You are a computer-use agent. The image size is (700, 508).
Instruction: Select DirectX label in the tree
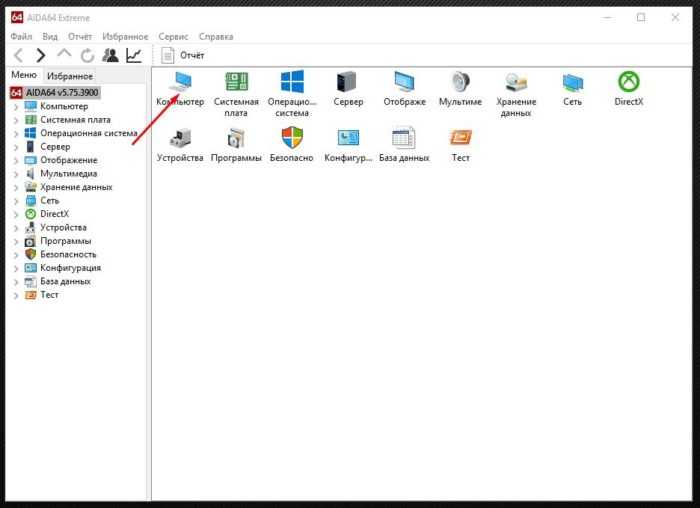[54, 214]
